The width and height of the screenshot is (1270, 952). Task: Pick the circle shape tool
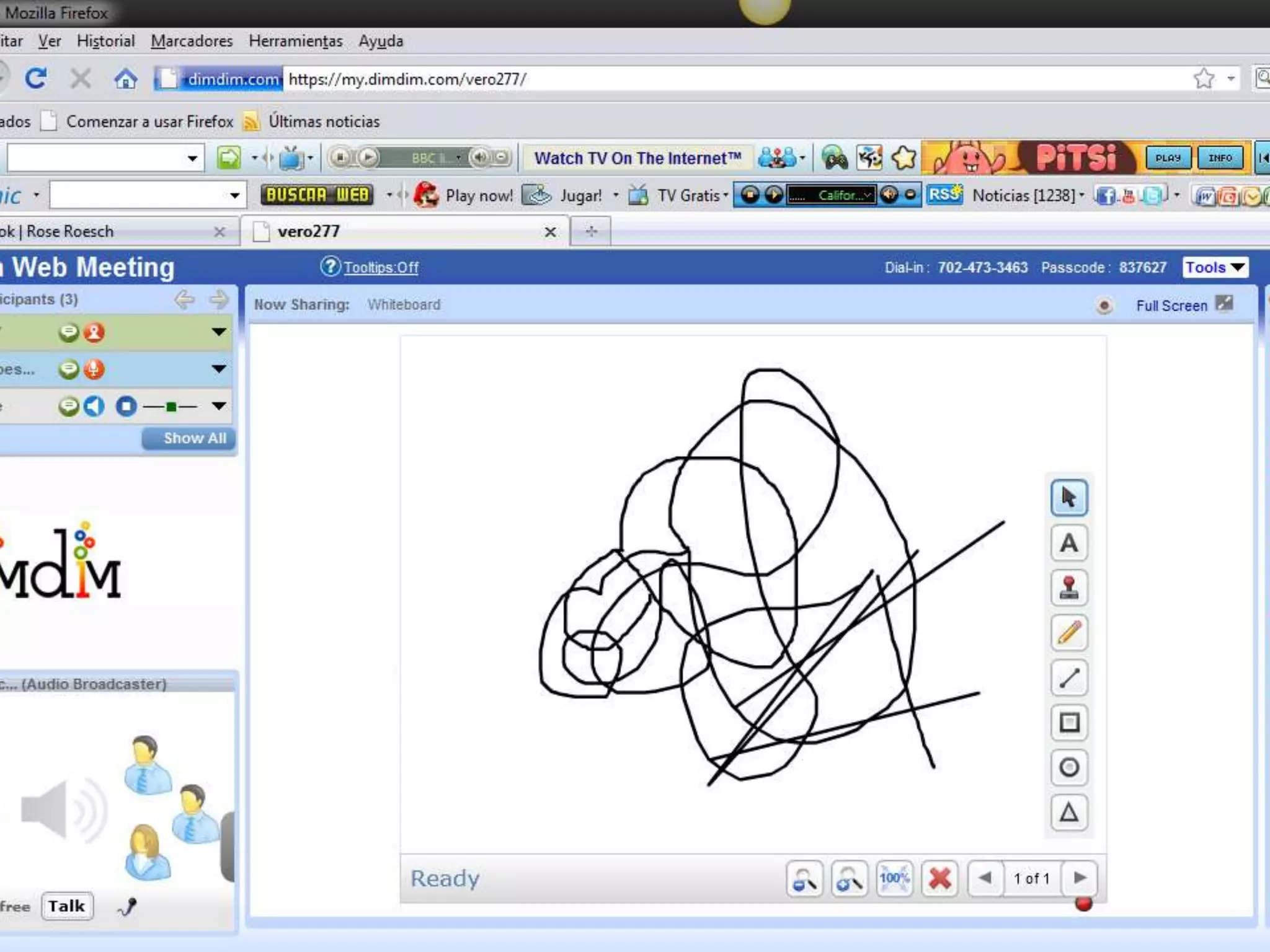pos(1068,767)
